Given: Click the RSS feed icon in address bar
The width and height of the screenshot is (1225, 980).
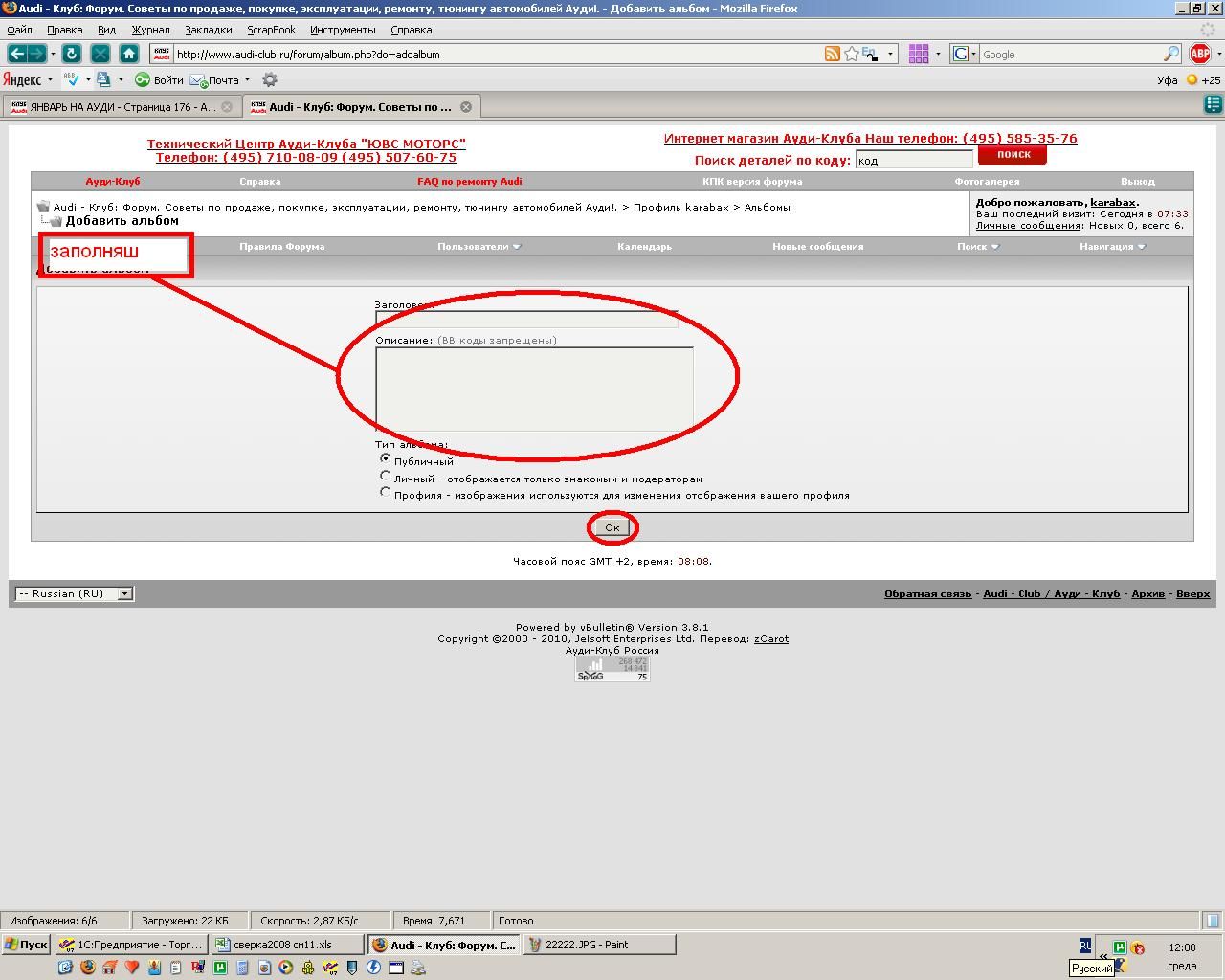Looking at the screenshot, I should point(832,55).
